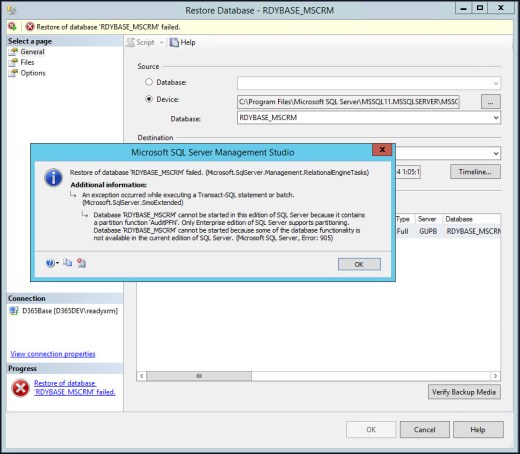
Task: Click the browse ellipsis button for Device
Action: click(490, 102)
